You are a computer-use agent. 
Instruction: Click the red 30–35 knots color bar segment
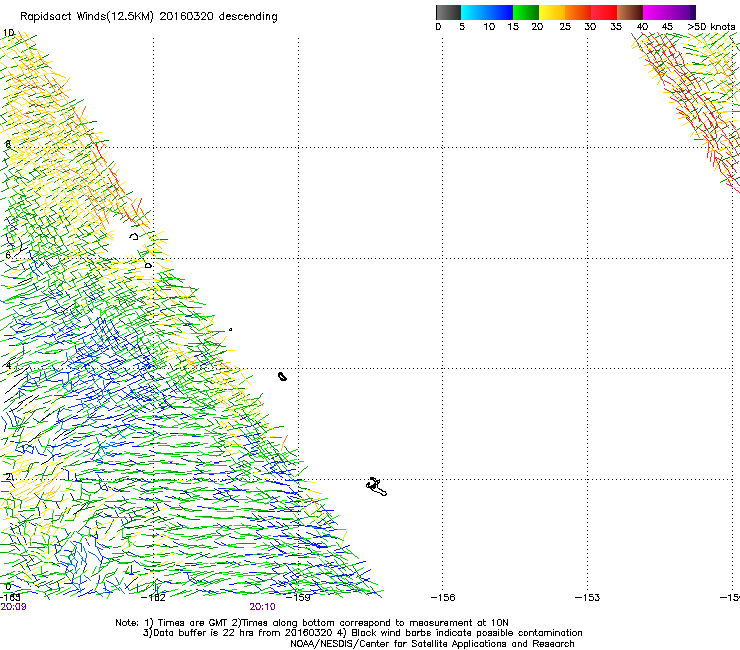(x=604, y=12)
